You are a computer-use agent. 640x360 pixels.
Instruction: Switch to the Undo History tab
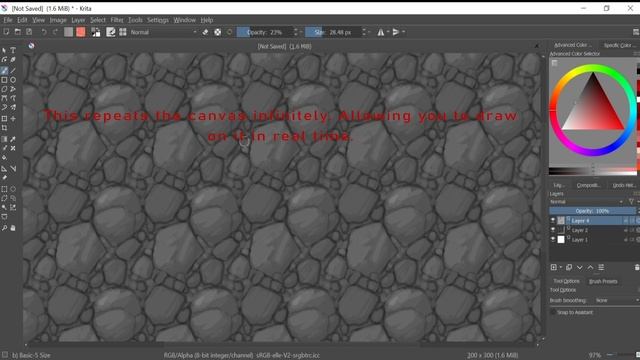click(x=624, y=185)
